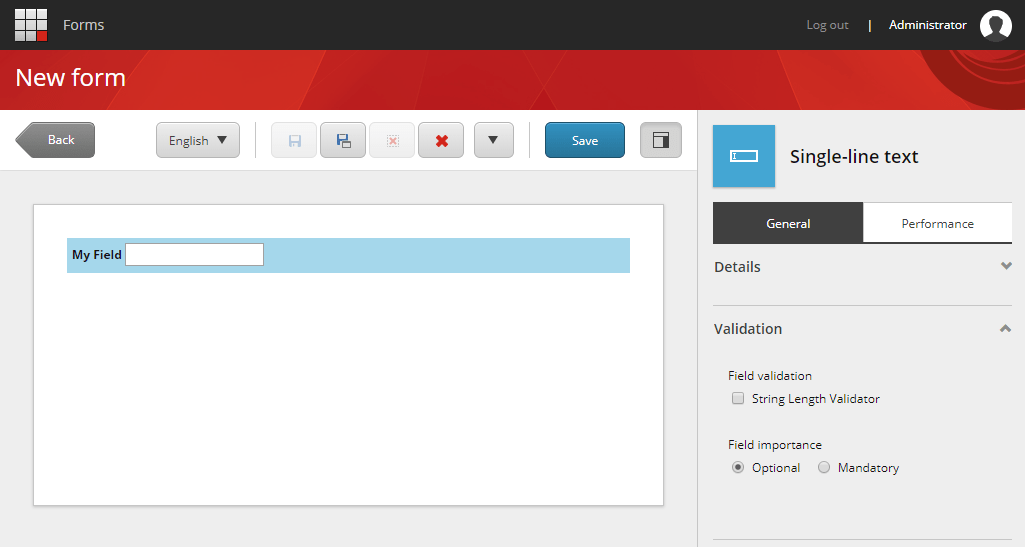Click the red X delete icon
1025x547 pixels.
coord(441,140)
